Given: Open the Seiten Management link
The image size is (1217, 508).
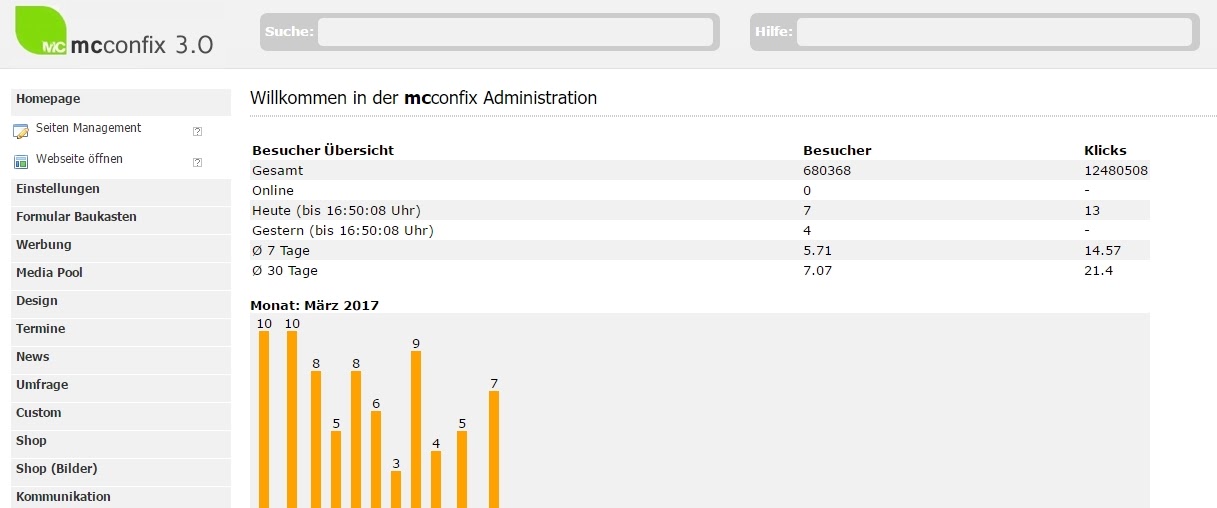Looking at the screenshot, I should click(x=88, y=128).
